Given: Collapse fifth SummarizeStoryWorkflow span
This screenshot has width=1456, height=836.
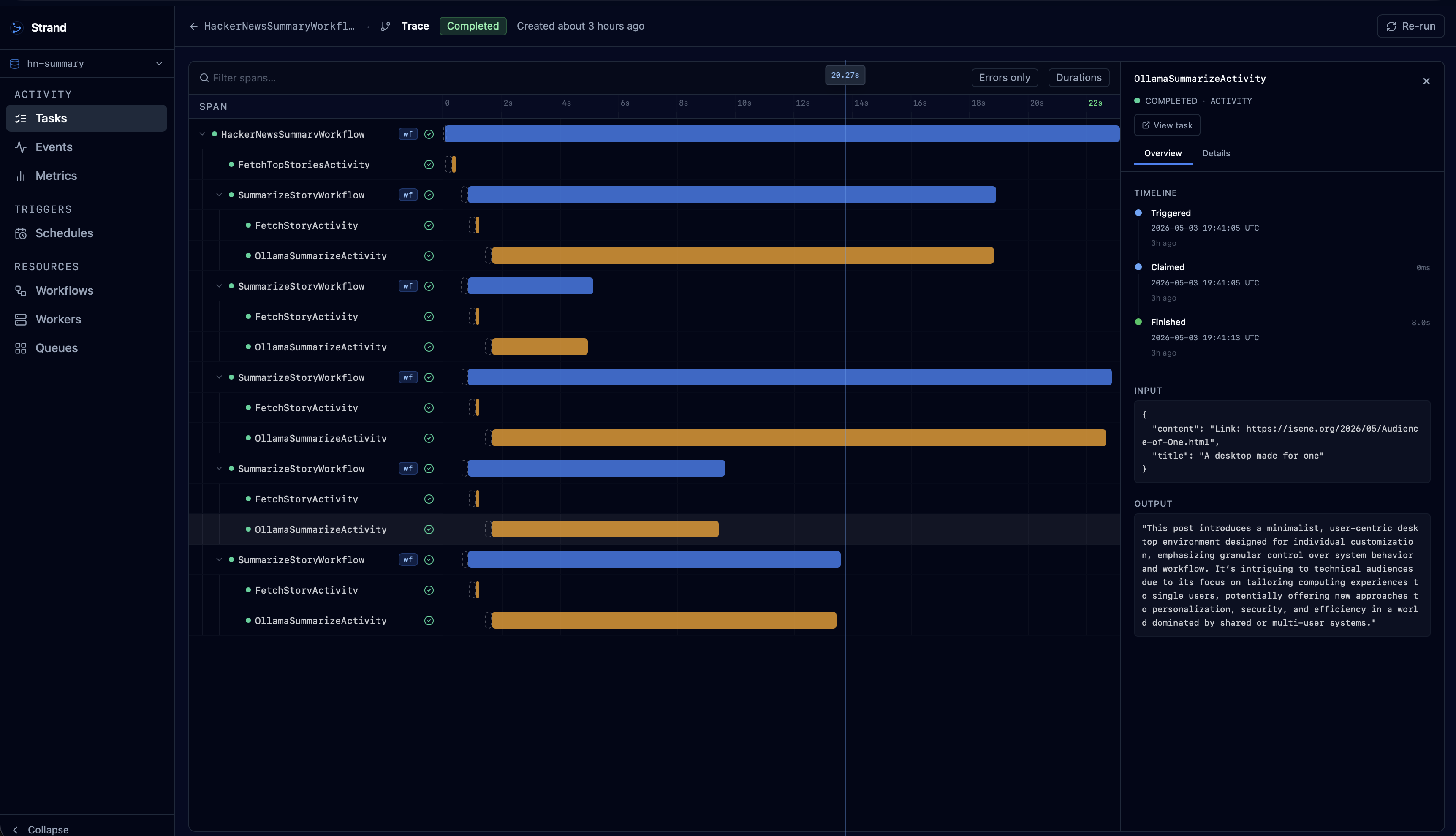Looking at the screenshot, I should (x=219, y=560).
